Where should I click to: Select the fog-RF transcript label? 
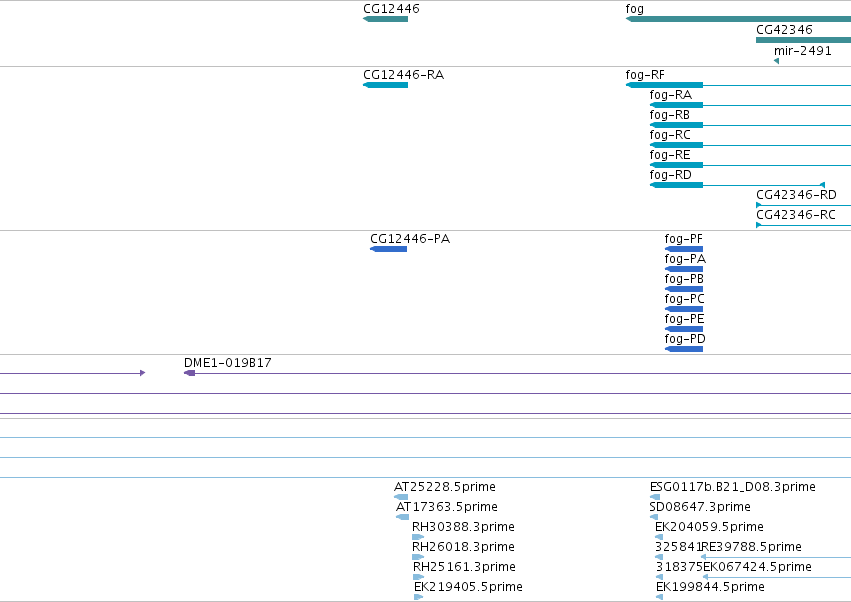tap(645, 75)
